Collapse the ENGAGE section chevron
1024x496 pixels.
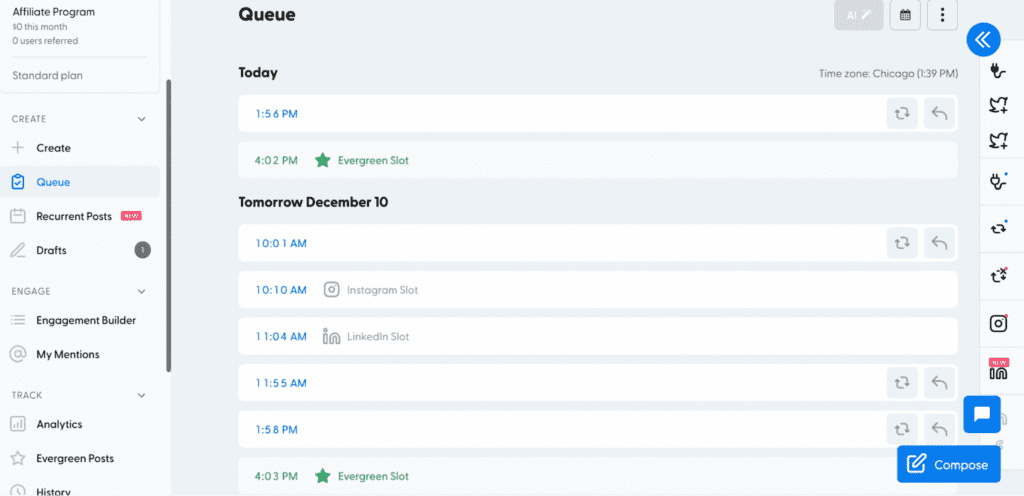(x=142, y=292)
